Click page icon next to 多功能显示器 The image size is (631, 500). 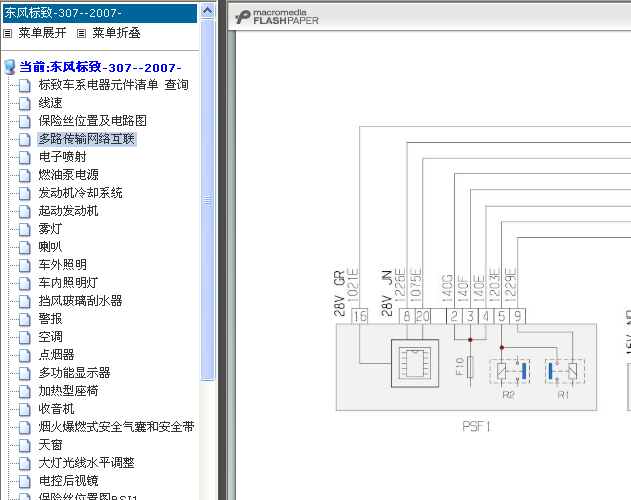click(25, 373)
